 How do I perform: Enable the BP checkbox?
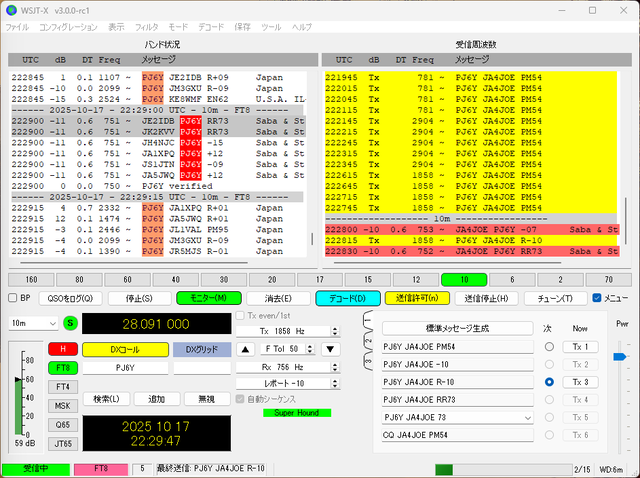(x=13, y=298)
